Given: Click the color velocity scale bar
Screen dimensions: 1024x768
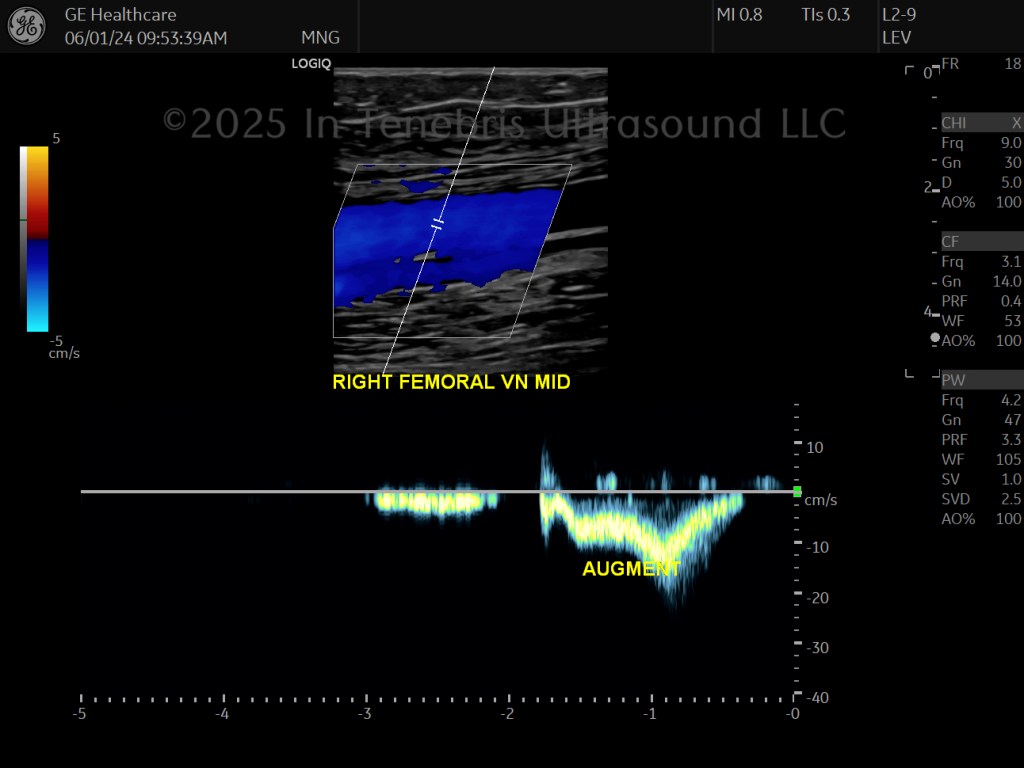Looking at the screenshot, I should point(37,239).
